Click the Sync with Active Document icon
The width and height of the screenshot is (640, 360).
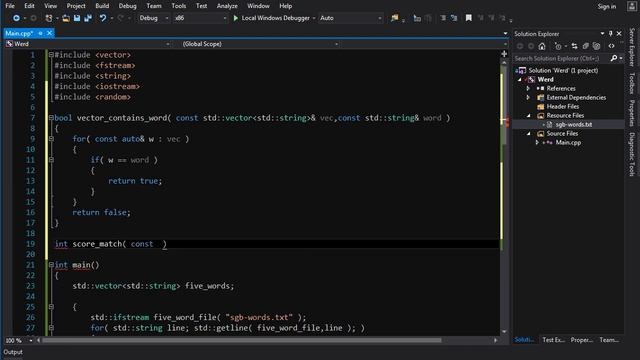point(574,46)
